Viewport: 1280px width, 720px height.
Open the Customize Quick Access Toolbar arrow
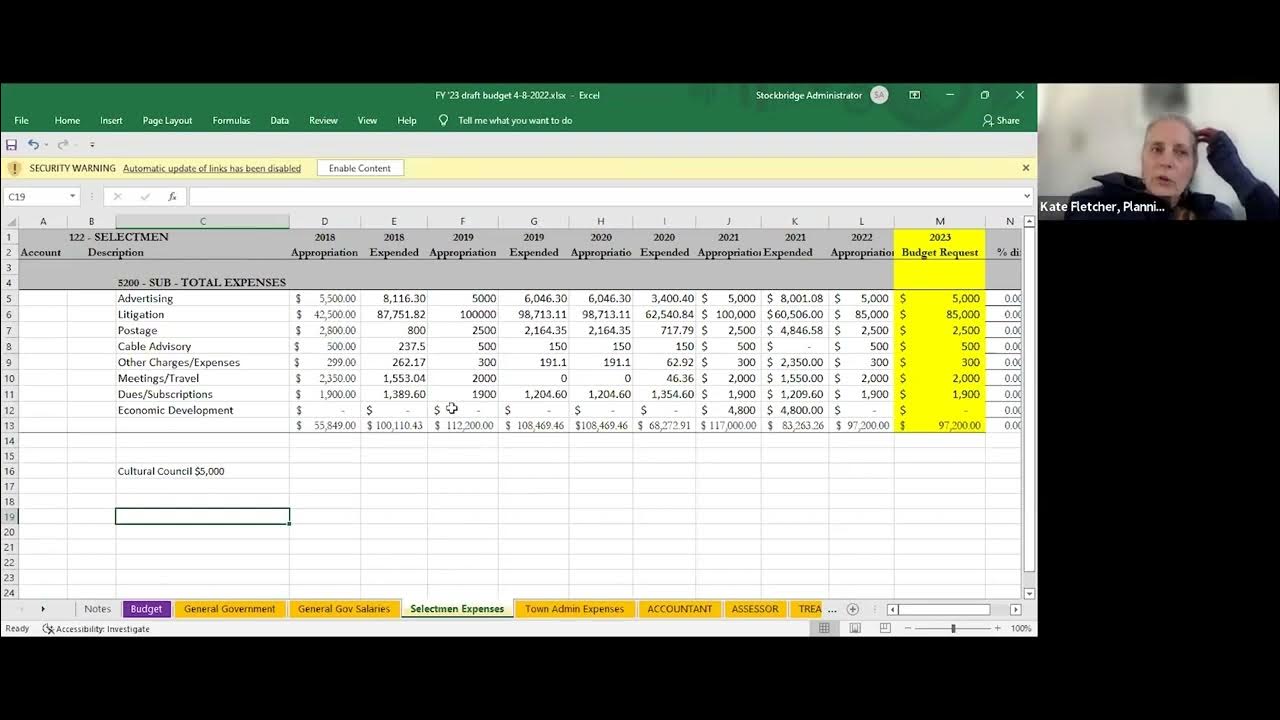pyautogui.click(x=92, y=145)
